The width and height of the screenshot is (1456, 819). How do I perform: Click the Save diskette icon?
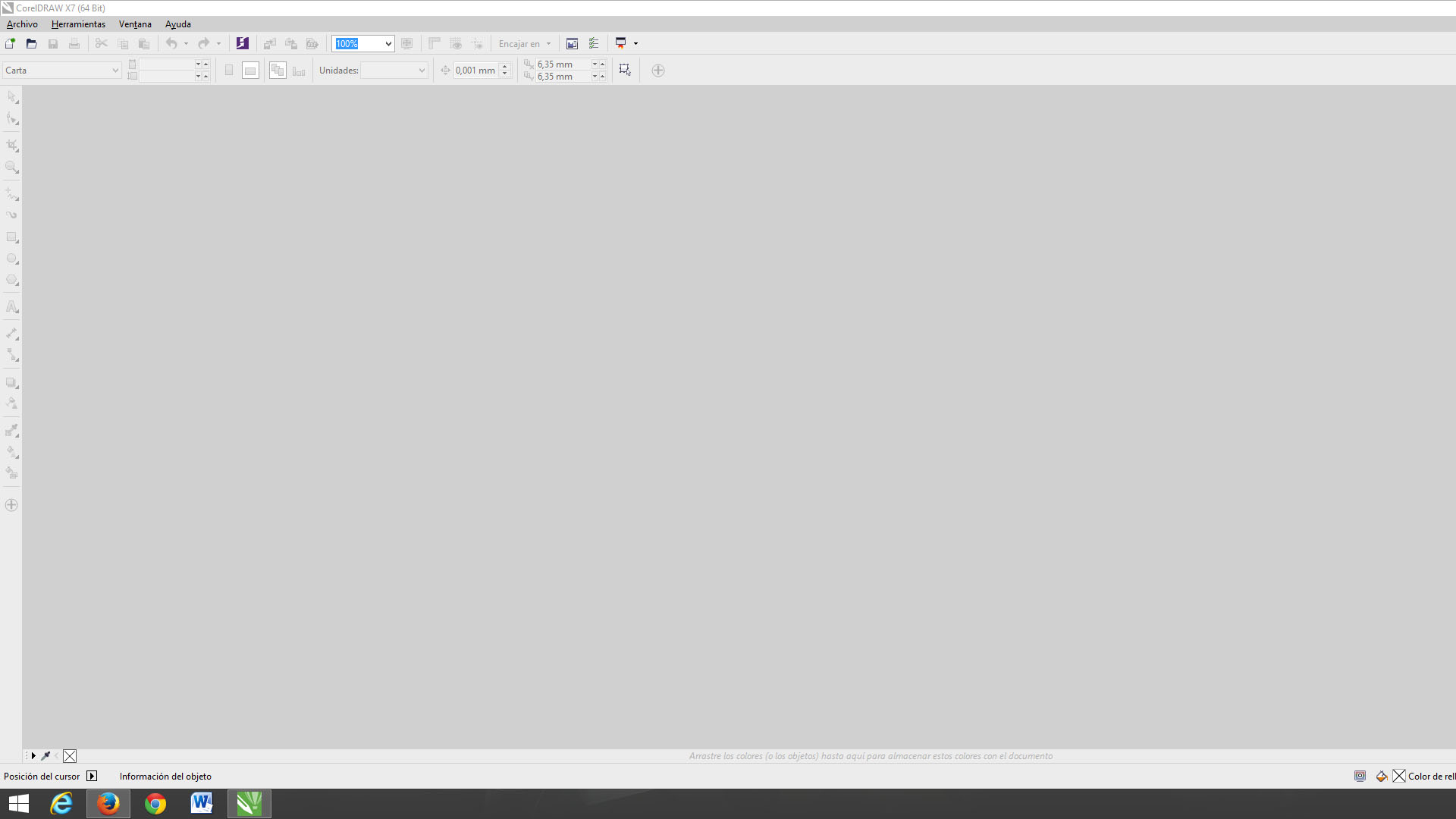pyautogui.click(x=53, y=43)
